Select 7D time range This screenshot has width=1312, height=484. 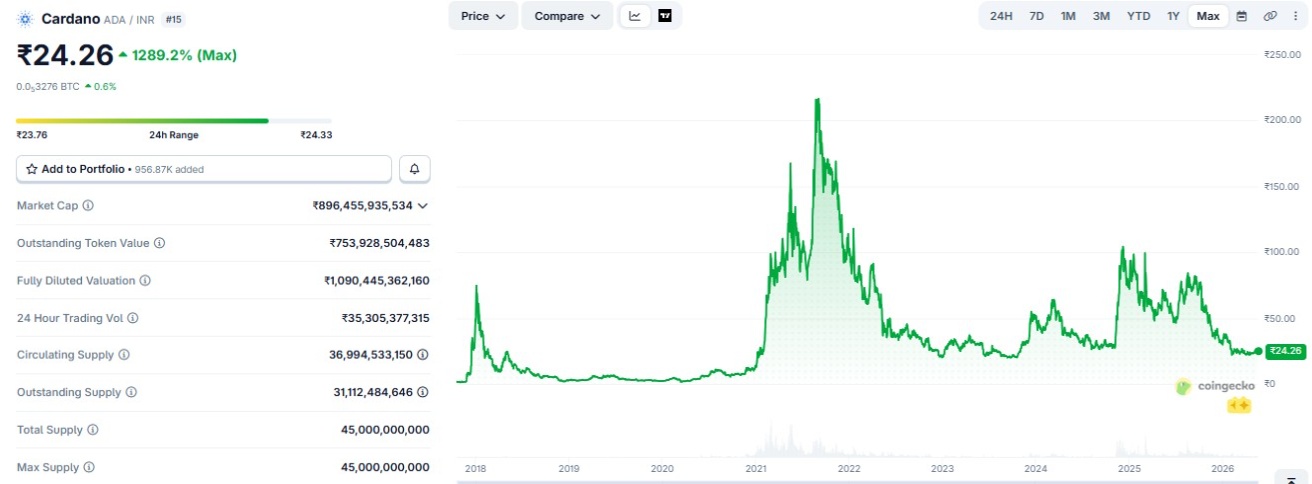click(x=1037, y=16)
